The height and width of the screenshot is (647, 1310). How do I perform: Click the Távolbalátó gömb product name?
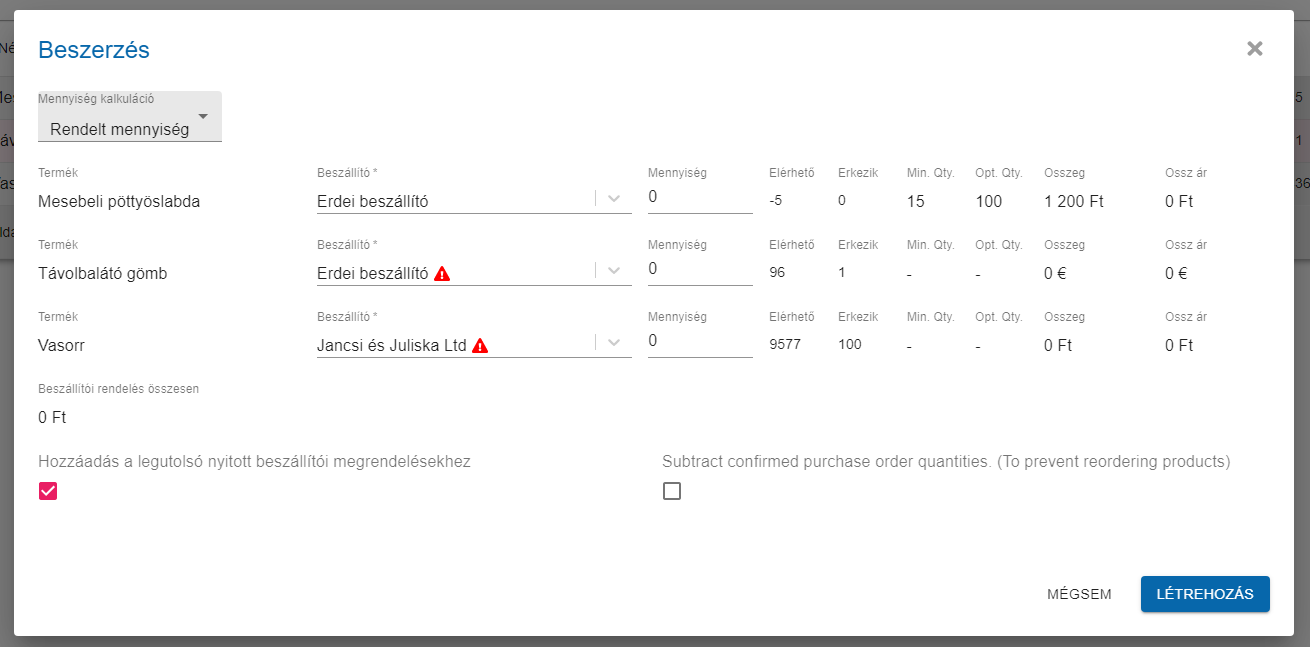click(102, 273)
